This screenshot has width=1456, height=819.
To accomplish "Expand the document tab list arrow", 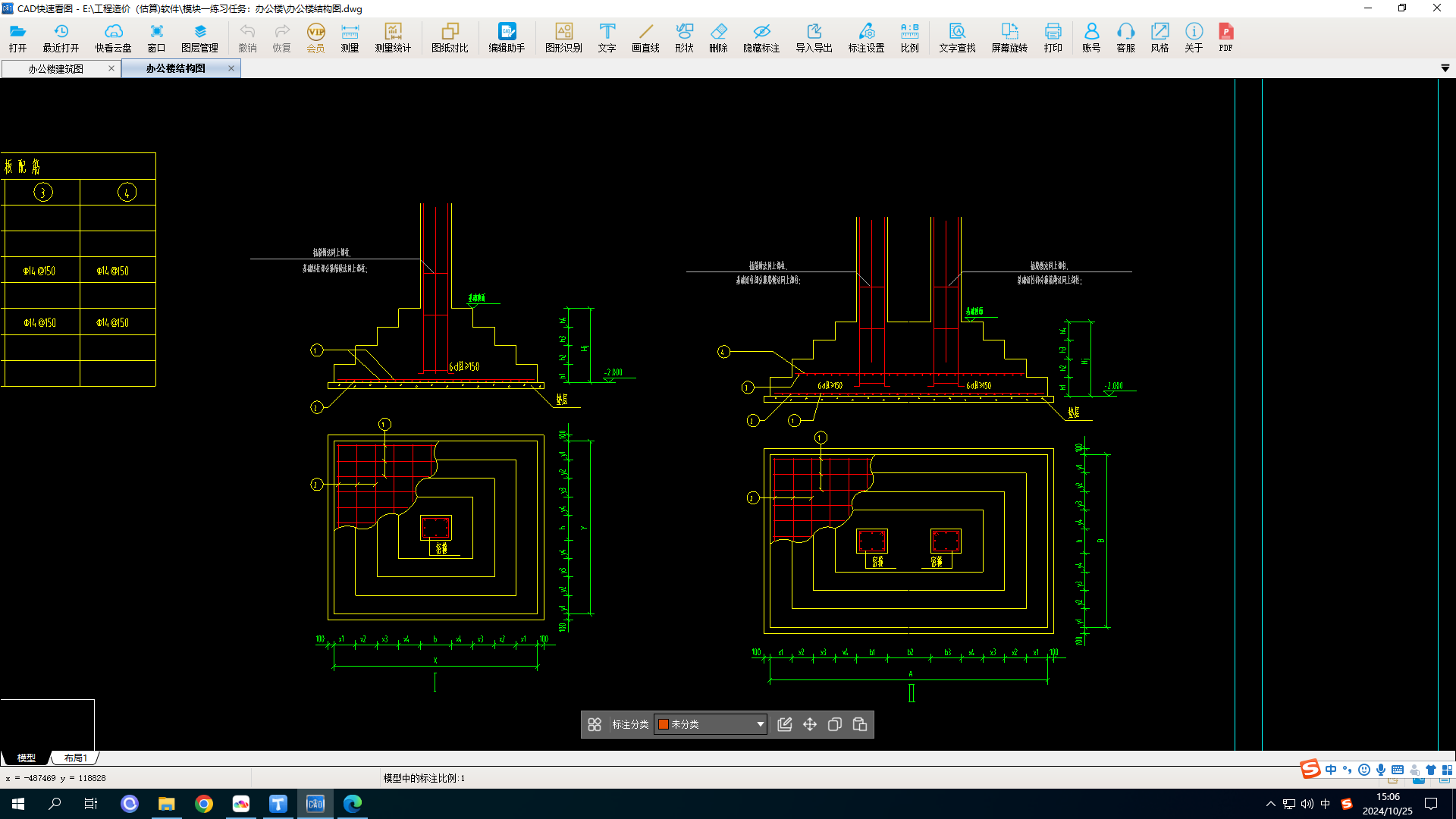I will (x=1445, y=68).
